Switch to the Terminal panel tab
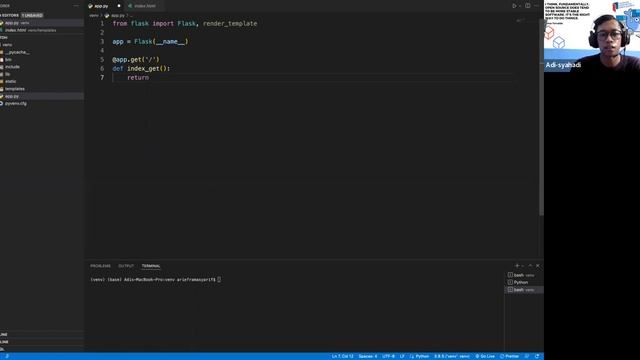 (x=151, y=266)
